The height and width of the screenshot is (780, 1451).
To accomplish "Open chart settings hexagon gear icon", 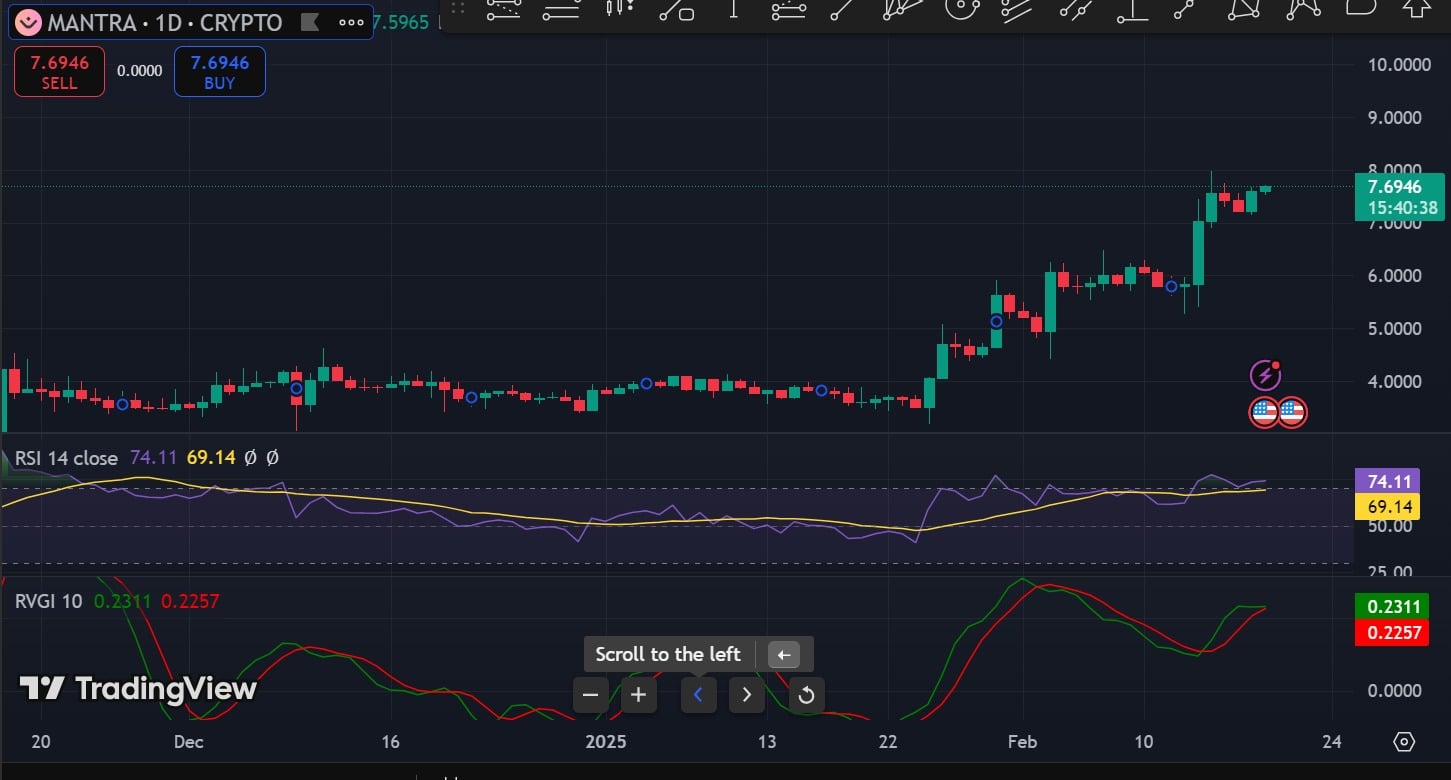I will 1404,742.
